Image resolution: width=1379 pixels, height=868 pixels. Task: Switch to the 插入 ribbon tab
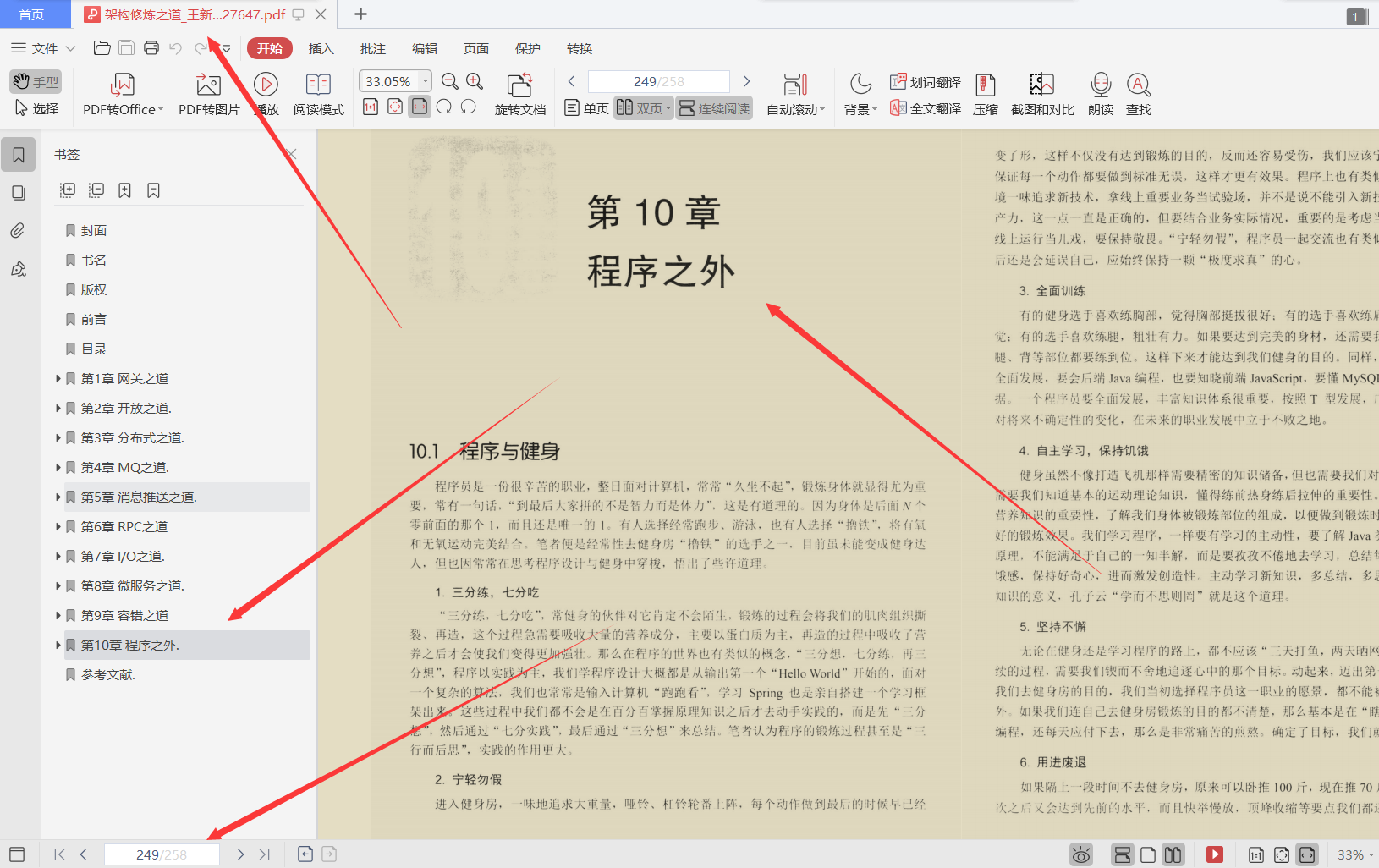[x=321, y=48]
